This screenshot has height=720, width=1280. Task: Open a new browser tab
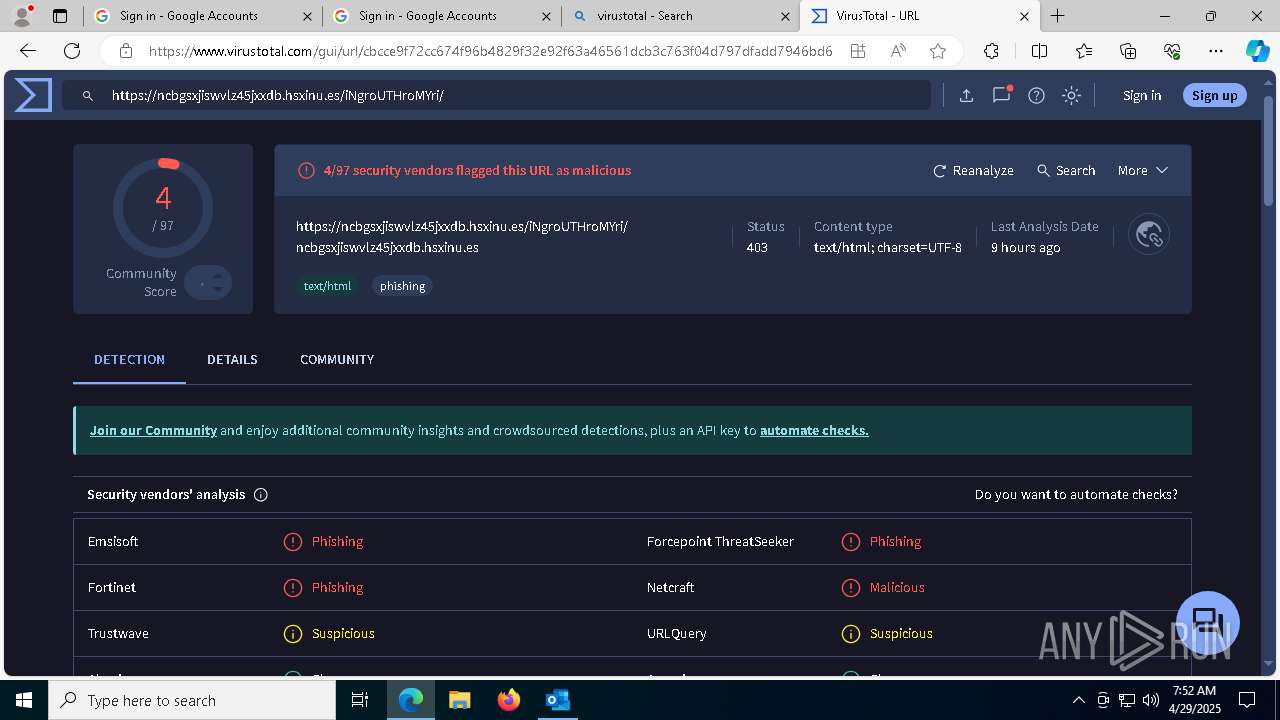tap(1057, 16)
